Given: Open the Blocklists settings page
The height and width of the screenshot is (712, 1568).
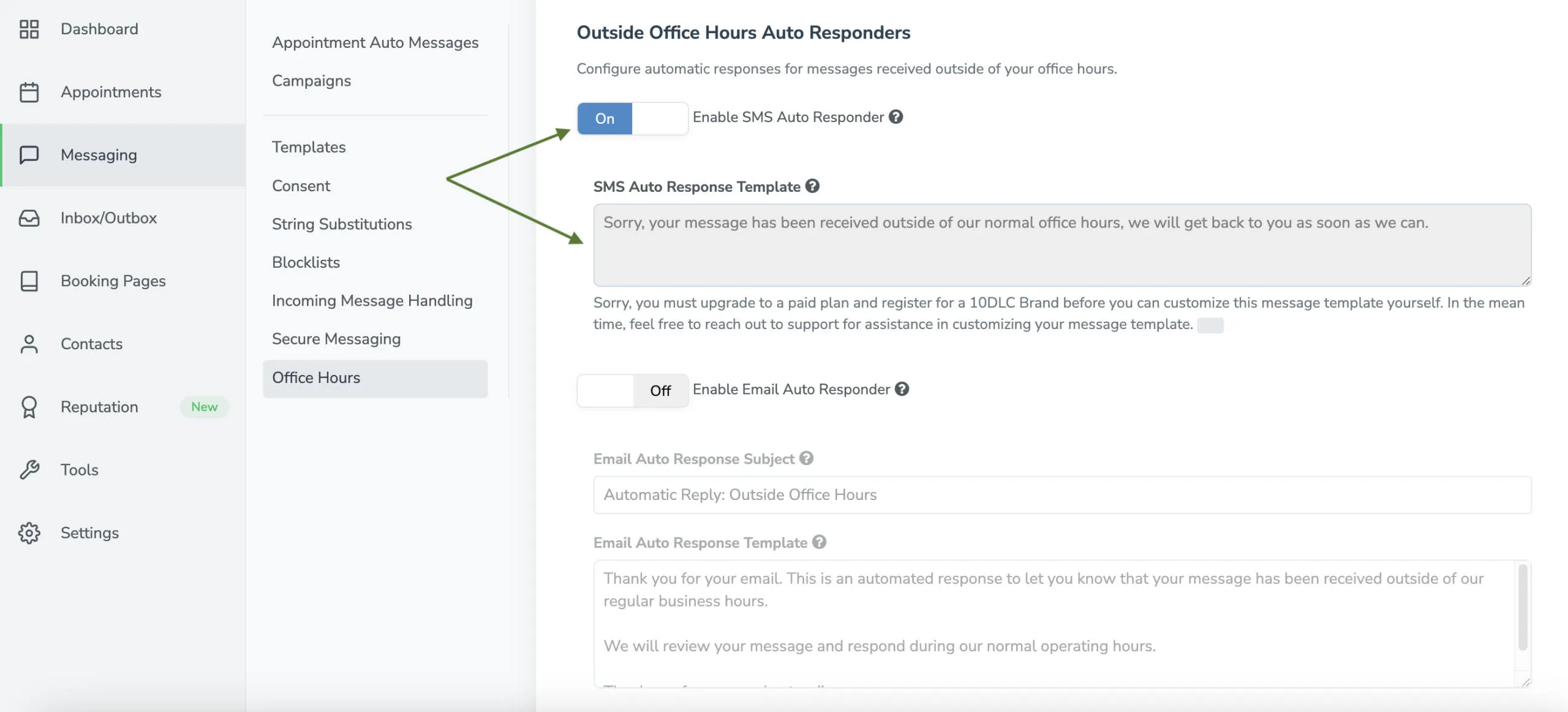Looking at the screenshot, I should [306, 262].
